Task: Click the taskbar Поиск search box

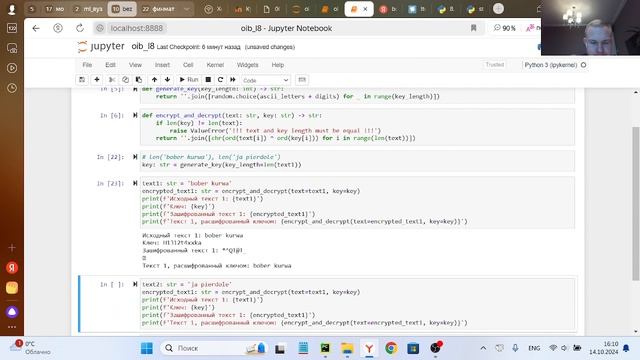Action: point(214,348)
